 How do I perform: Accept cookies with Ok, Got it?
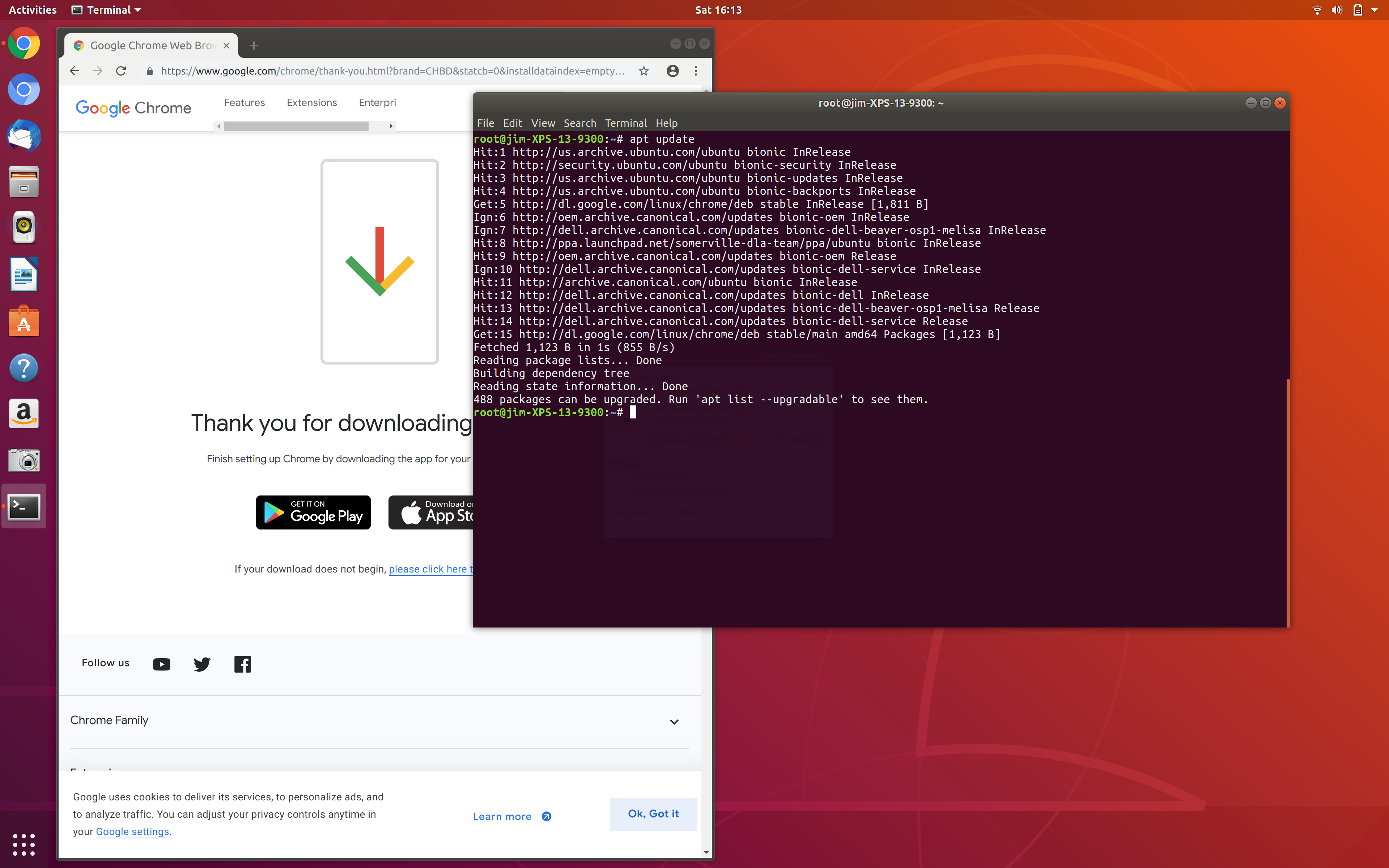point(653,813)
